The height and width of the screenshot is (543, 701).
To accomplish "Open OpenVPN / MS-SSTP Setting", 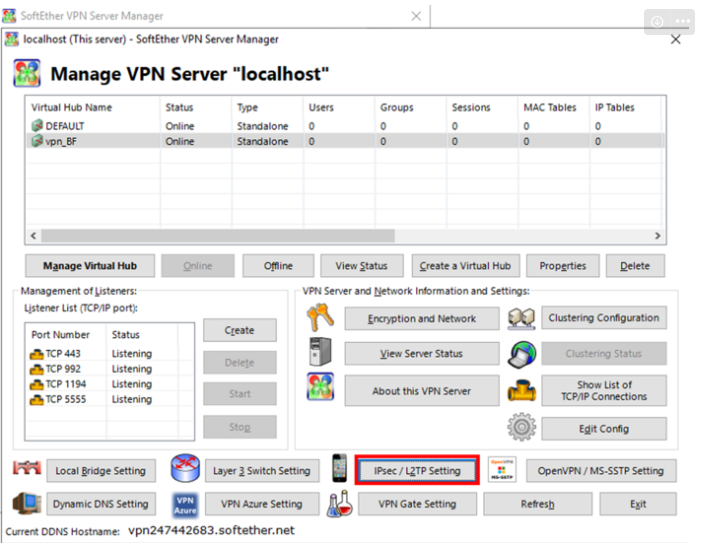I will pos(600,471).
